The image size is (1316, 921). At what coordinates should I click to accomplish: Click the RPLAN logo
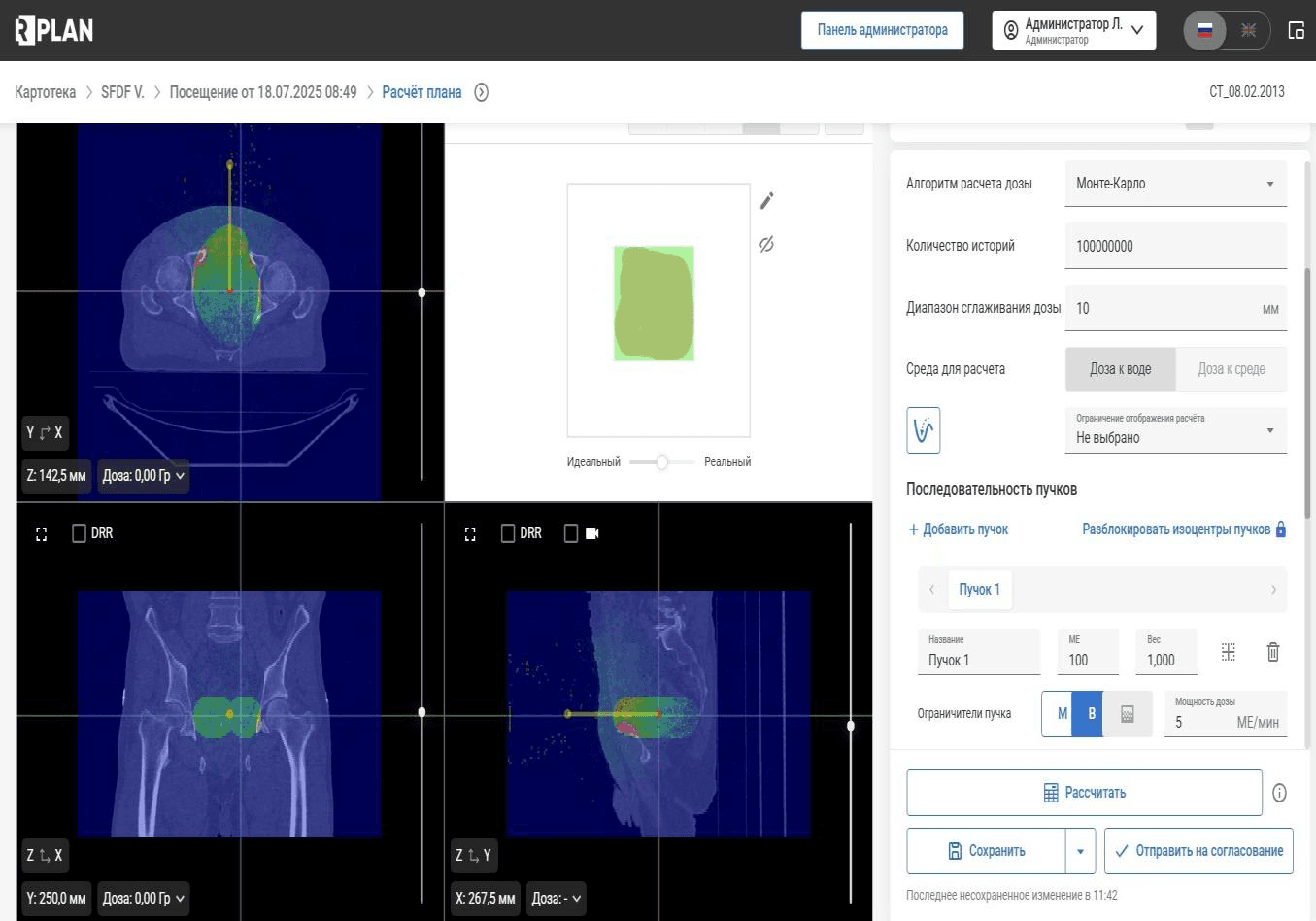pyautogui.click(x=54, y=30)
